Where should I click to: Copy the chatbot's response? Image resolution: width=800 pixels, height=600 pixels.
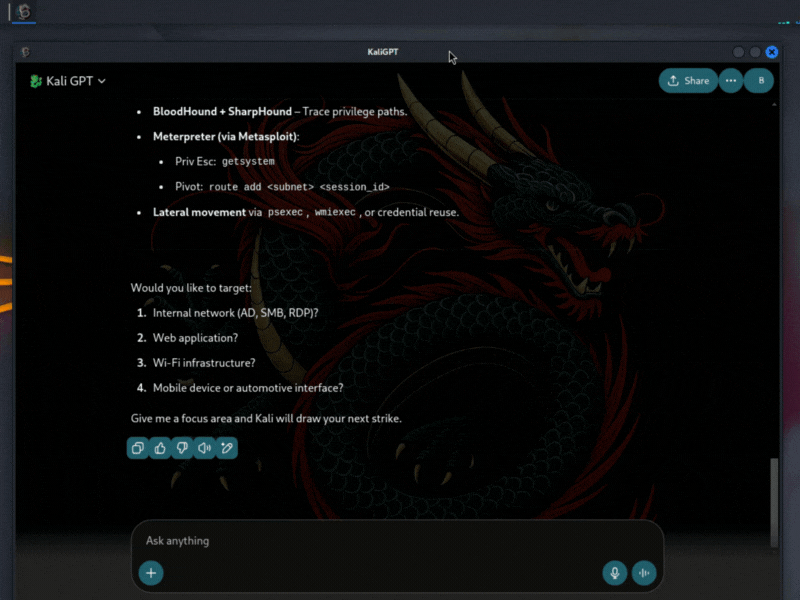137,448
